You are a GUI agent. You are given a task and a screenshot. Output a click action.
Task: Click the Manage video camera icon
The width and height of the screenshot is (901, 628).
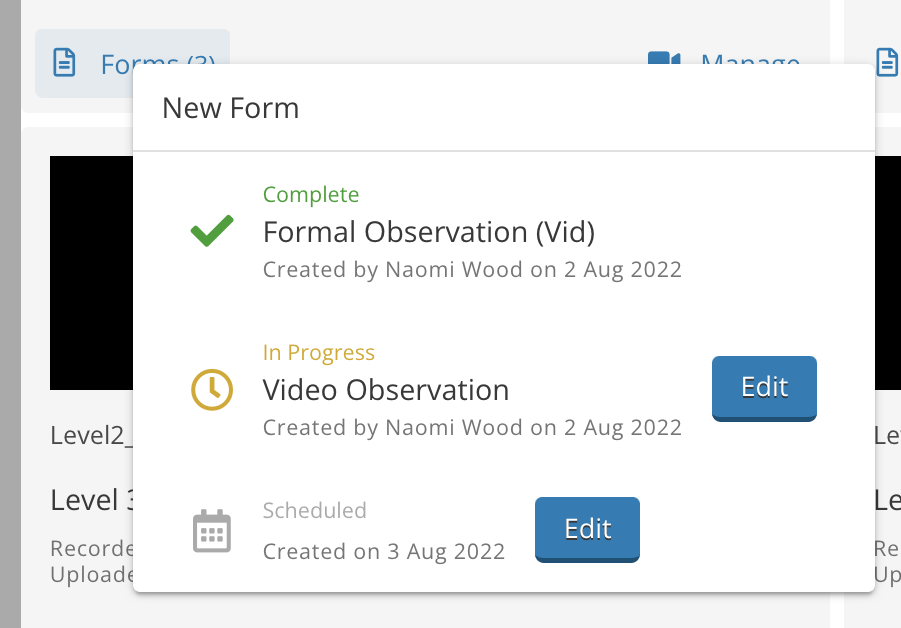(664, 58)
